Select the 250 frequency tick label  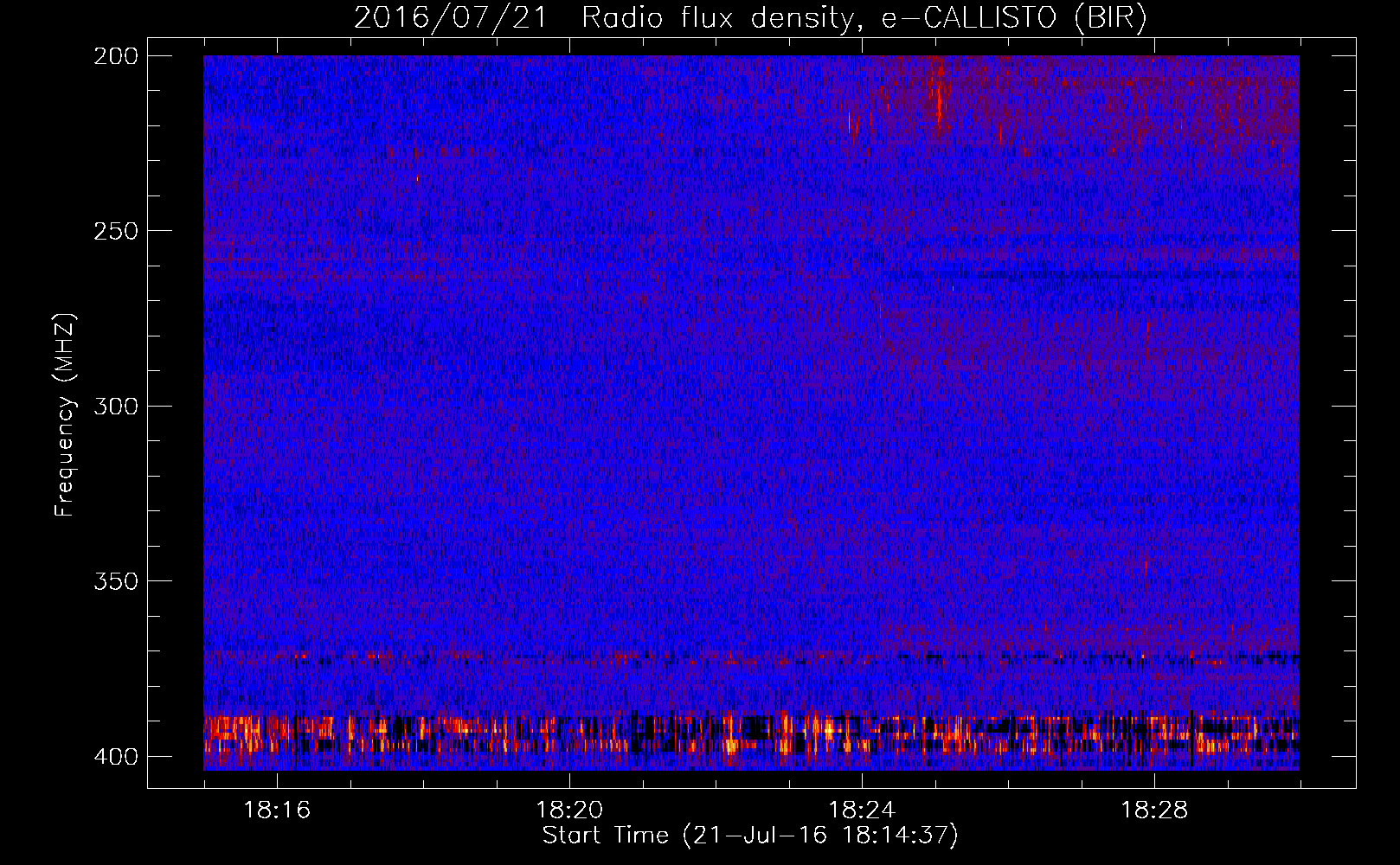point(115,231)
